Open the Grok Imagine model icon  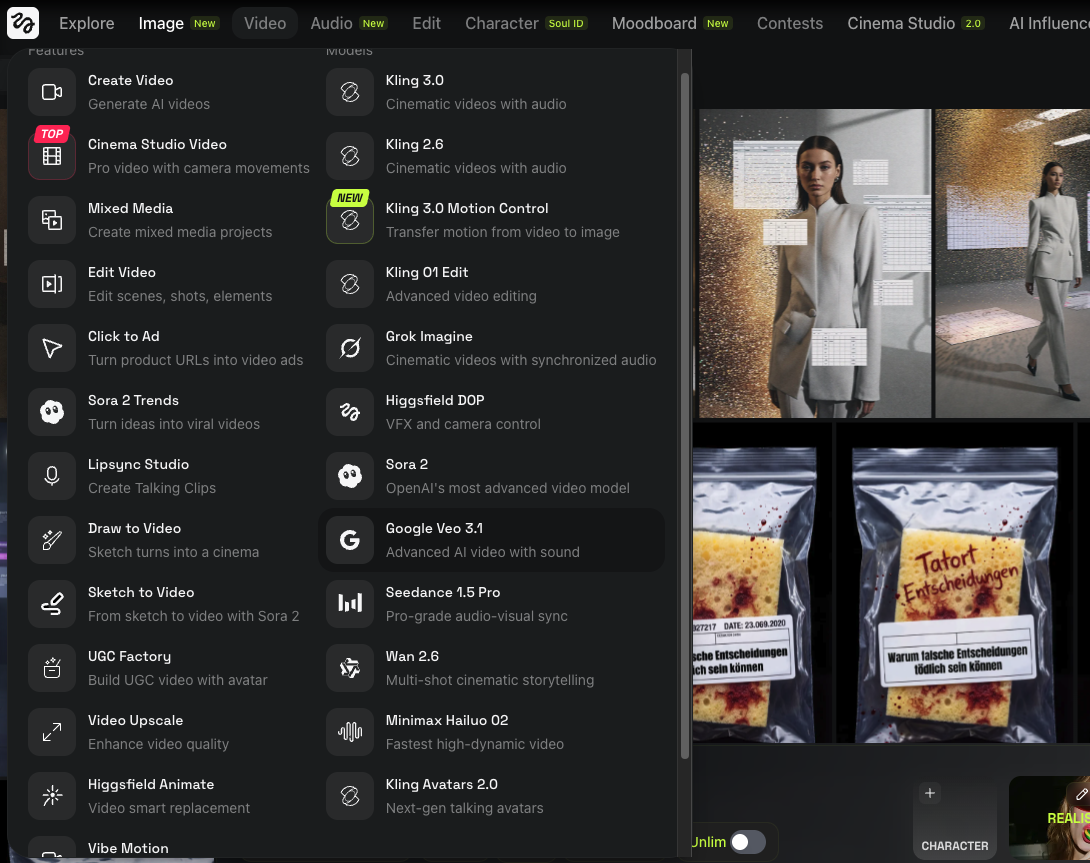coord(350,348)
